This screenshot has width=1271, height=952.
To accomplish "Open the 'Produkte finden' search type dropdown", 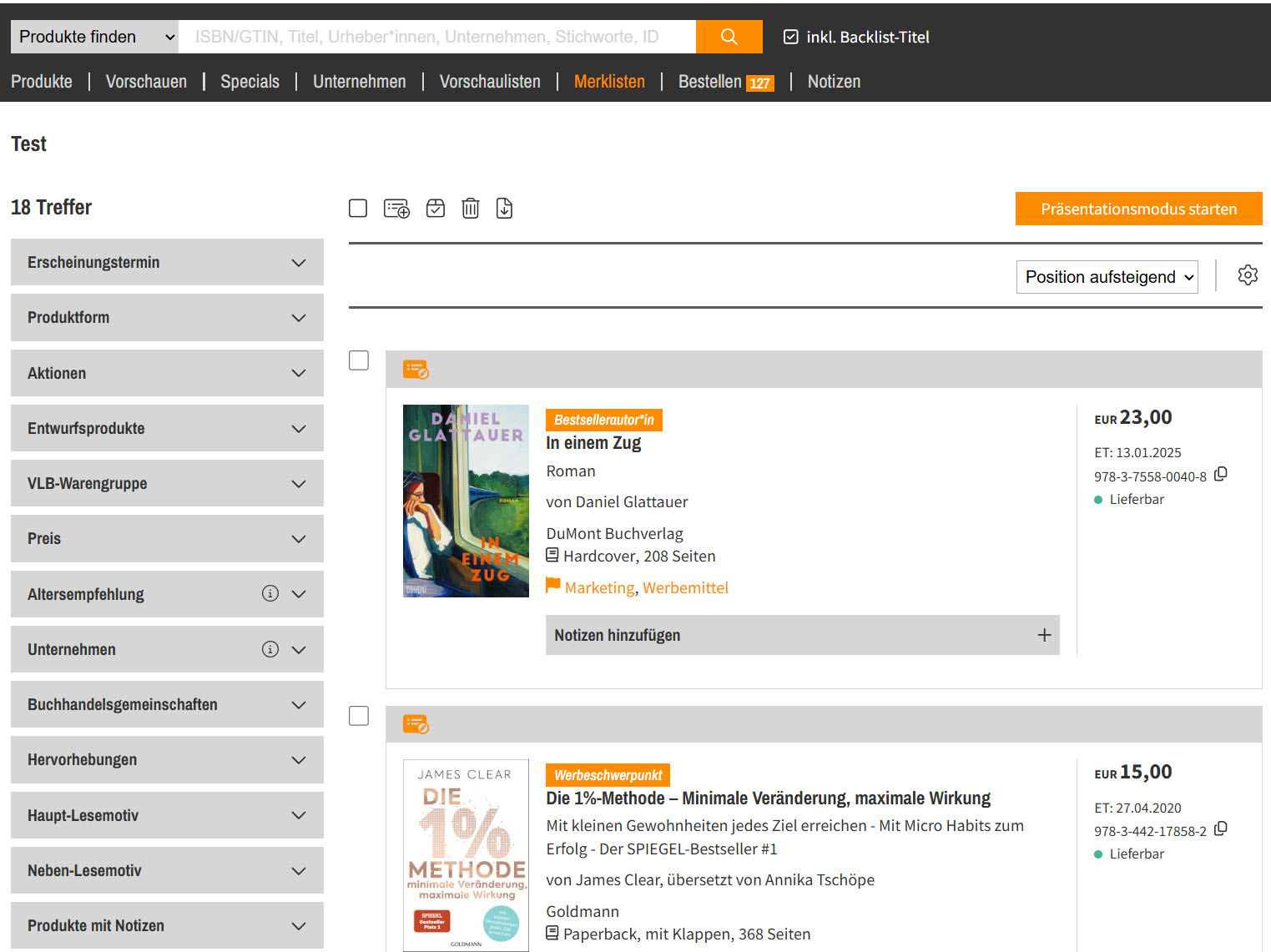I will pyautogui.click(x=95, y=37).
